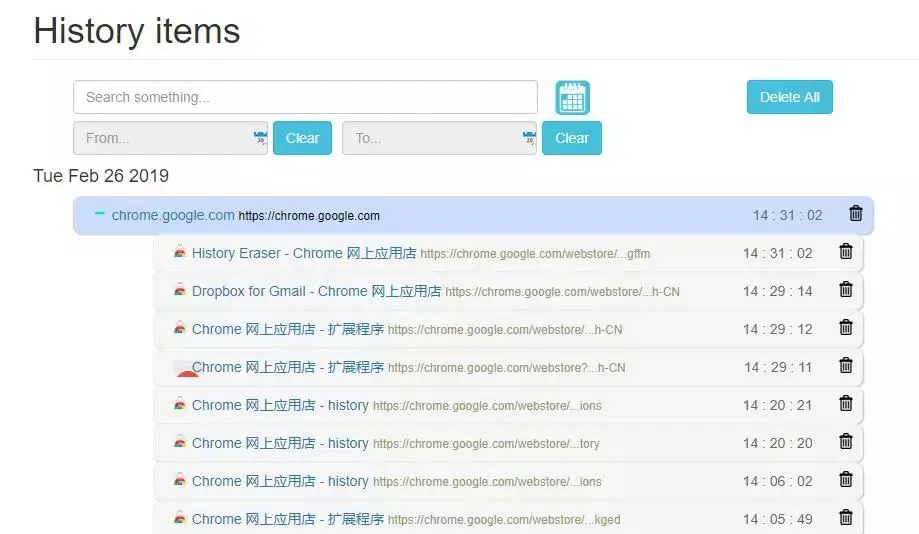Open the calendar date picker icon

(572, 97)
